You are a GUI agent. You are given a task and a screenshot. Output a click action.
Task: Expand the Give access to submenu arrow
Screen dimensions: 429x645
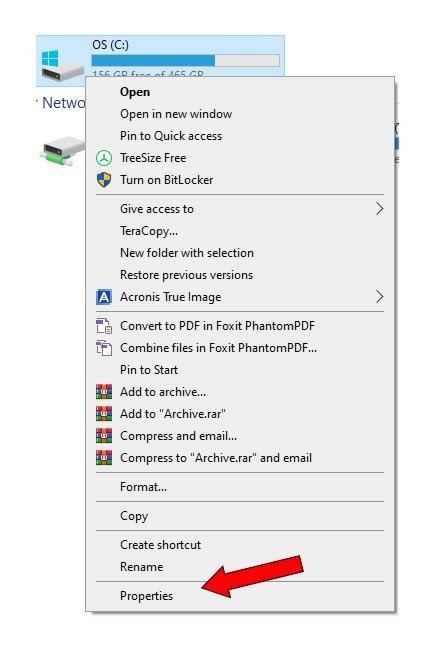point(379,209)
